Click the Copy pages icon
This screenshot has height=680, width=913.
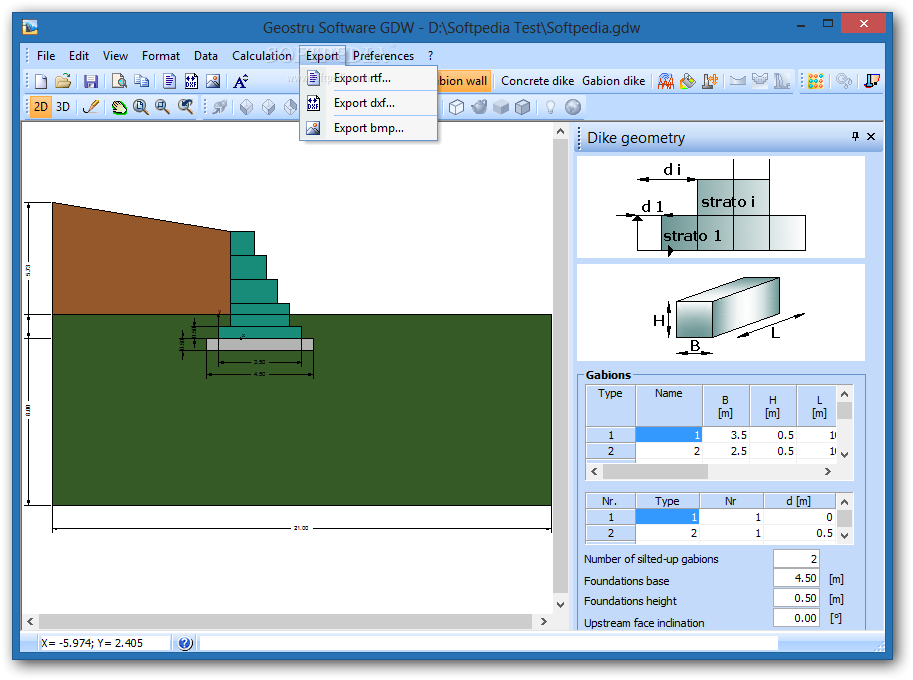tap(141, 81)
